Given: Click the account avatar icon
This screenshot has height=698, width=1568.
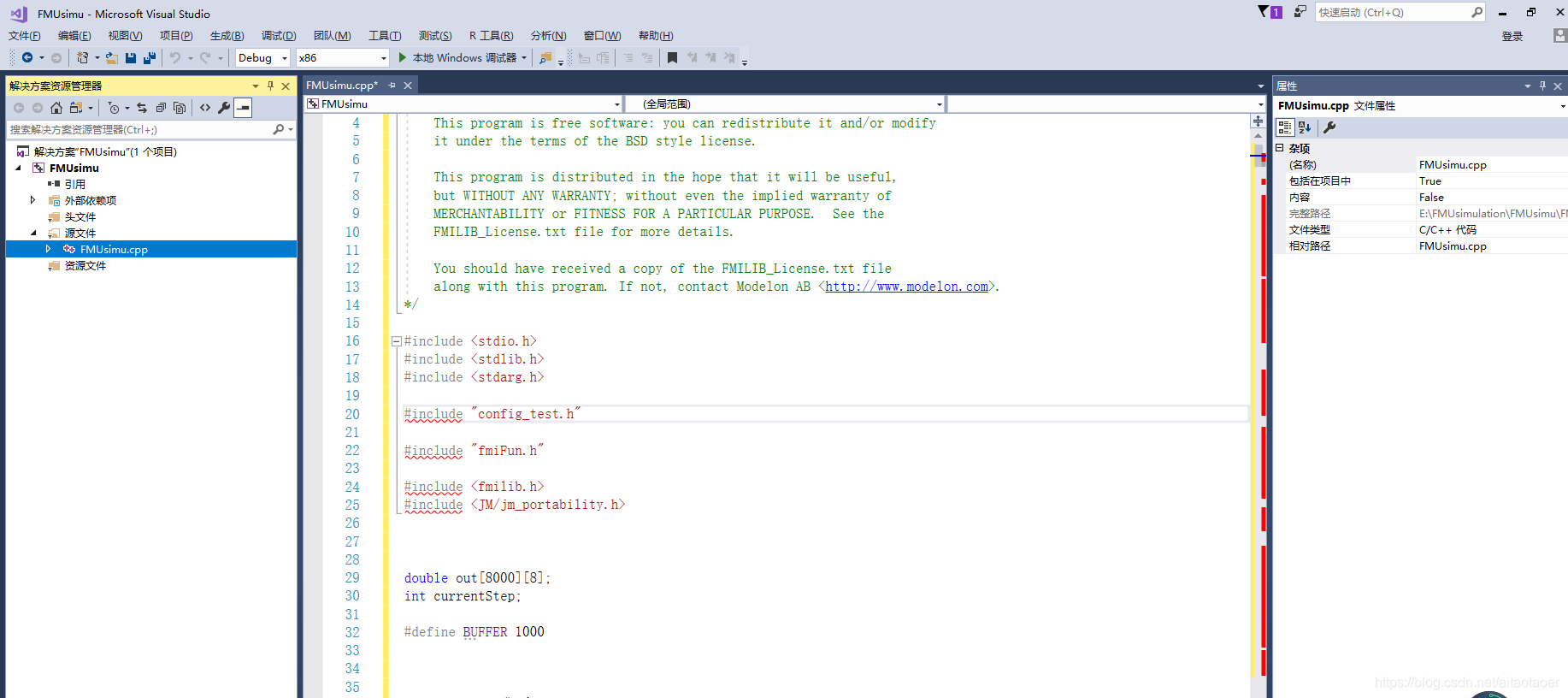Looking at the screenshot, I should [1560, 35].
